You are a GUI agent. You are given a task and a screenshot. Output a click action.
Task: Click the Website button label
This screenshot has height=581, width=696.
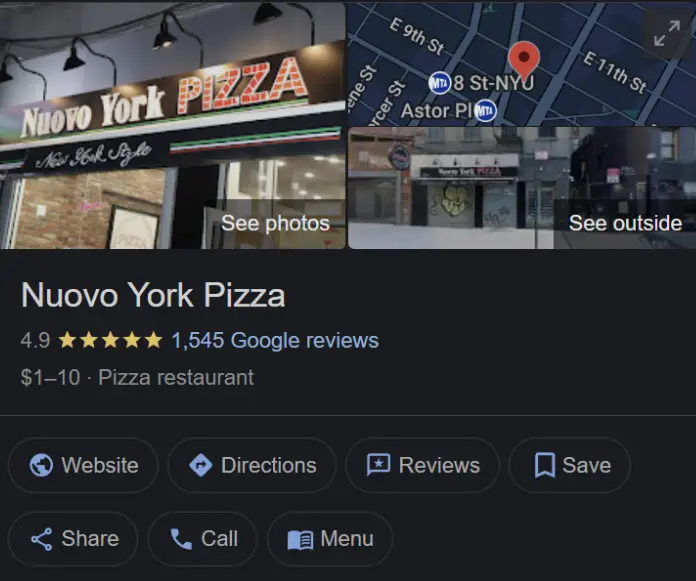[100, 465]
